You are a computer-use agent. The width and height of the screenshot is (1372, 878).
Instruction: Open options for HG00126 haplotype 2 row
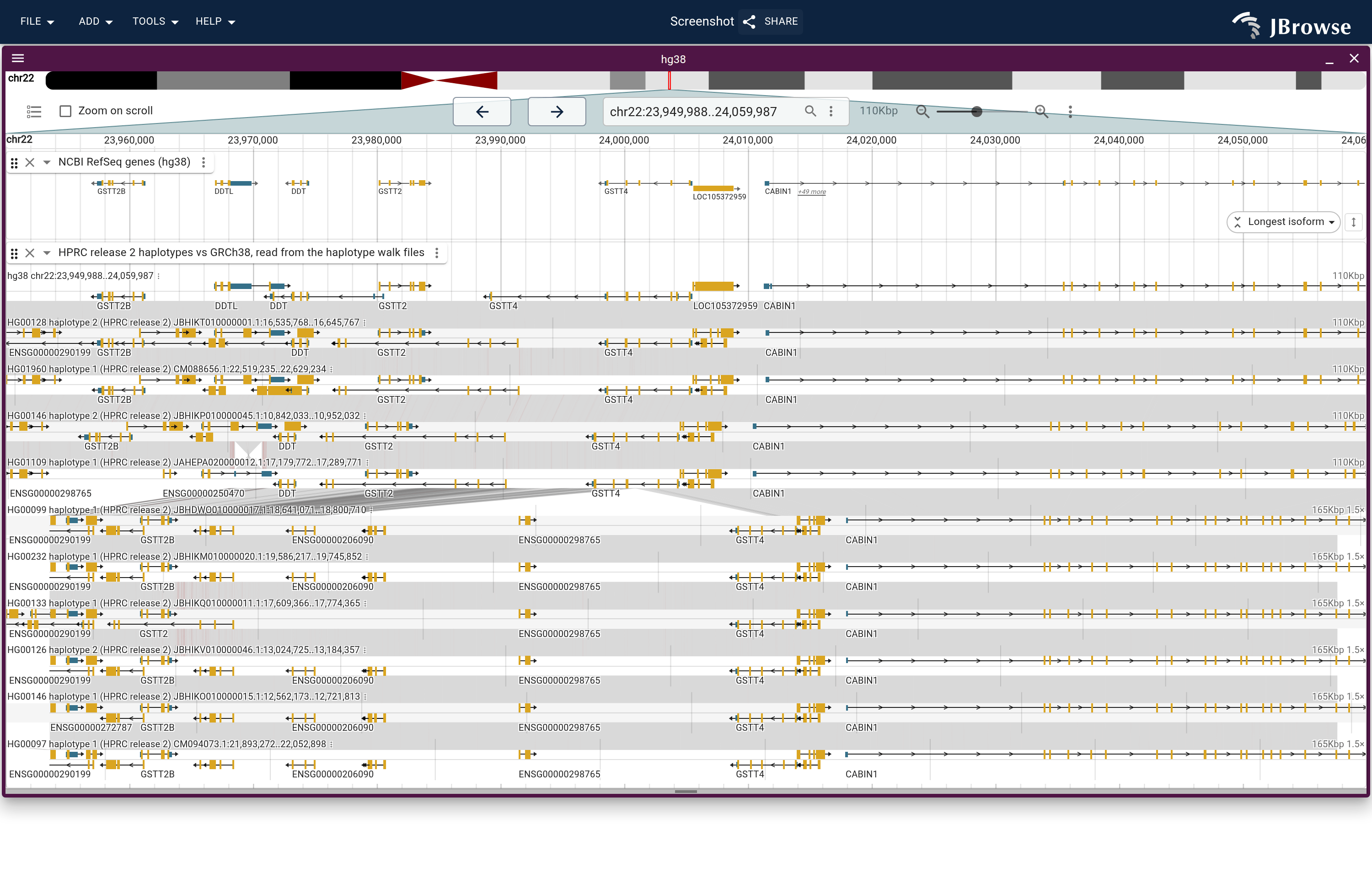pyautogui.click(x=365, y=650)
